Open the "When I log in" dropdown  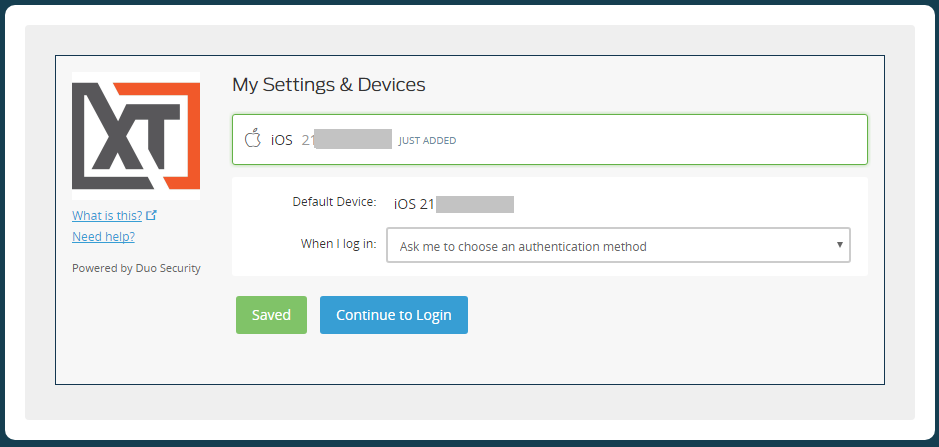618,246
